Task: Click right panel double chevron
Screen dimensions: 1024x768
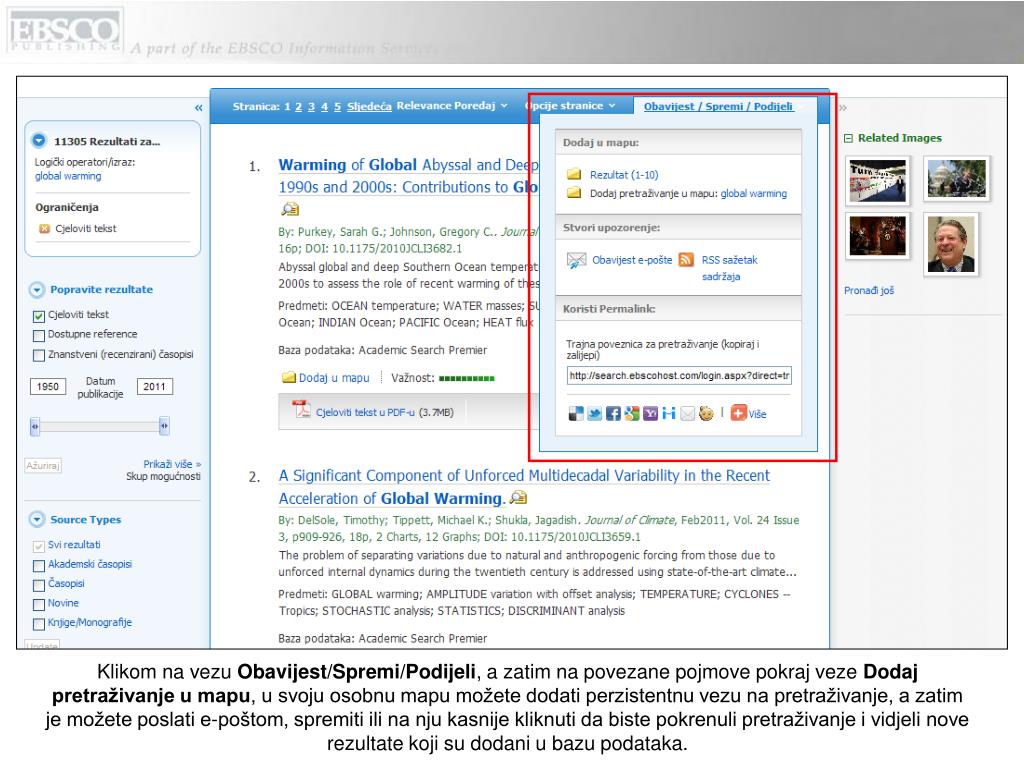Action: pyautogui.click(x=842, y=108)
